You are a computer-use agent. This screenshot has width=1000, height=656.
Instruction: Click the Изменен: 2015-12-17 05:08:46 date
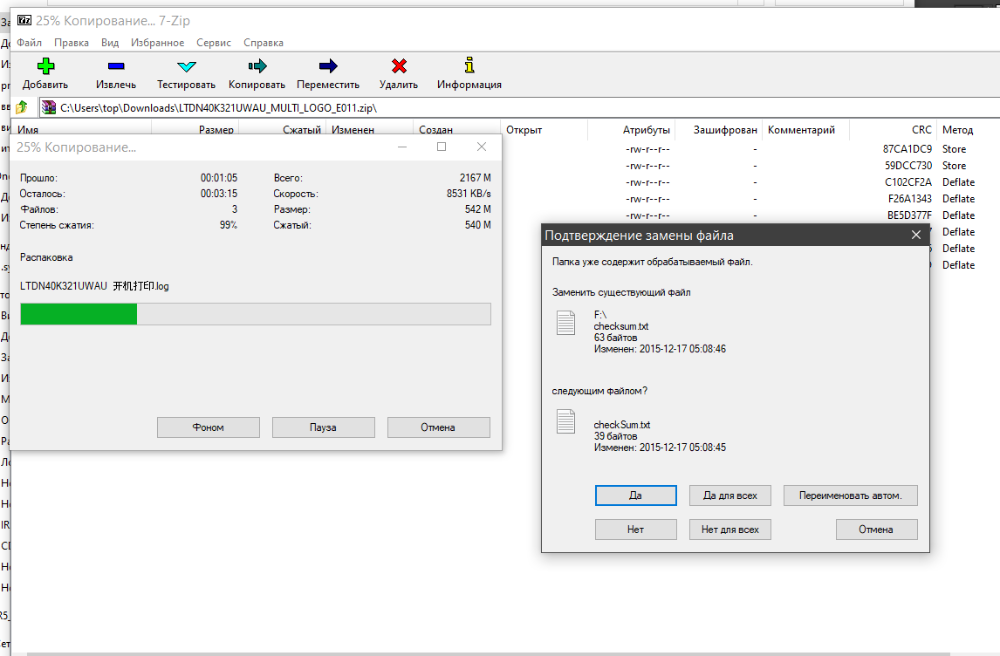659,349
